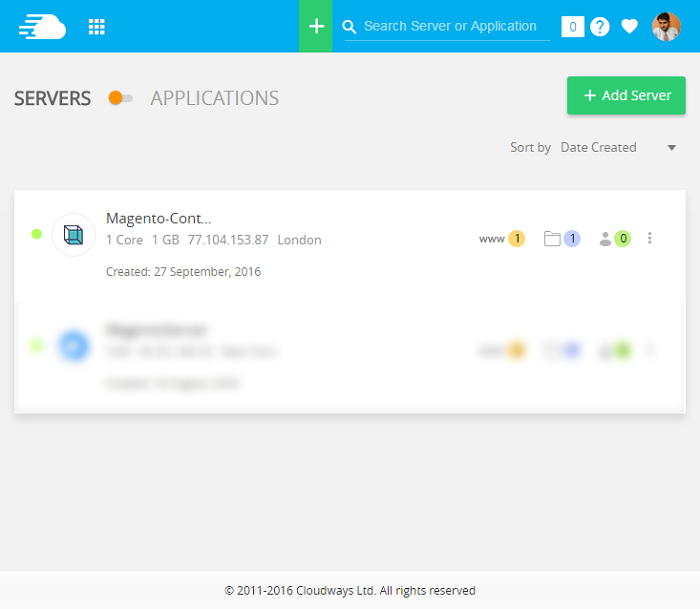Viewport: 700px width, 609px height.
Task: Click the London location text
Action: [x=300, y=240]
